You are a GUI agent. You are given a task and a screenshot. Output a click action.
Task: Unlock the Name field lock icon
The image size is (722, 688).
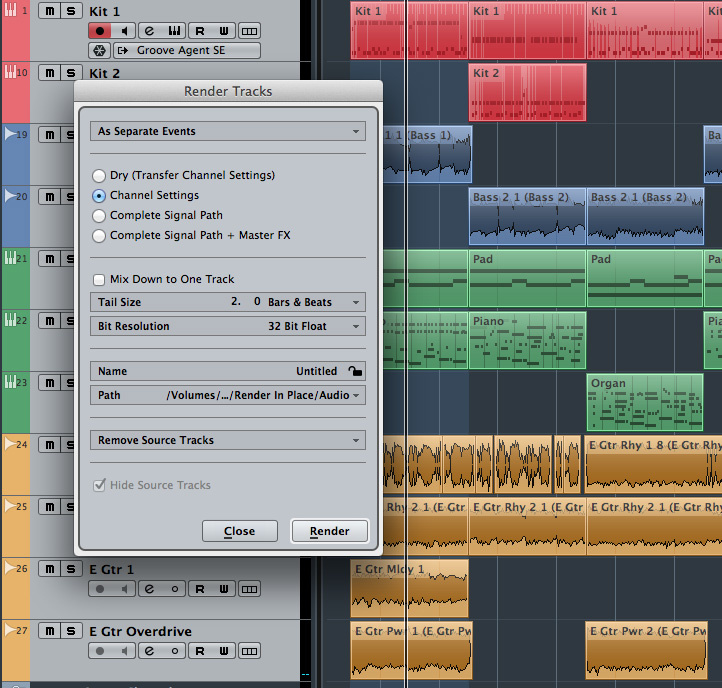click(356, 371)
